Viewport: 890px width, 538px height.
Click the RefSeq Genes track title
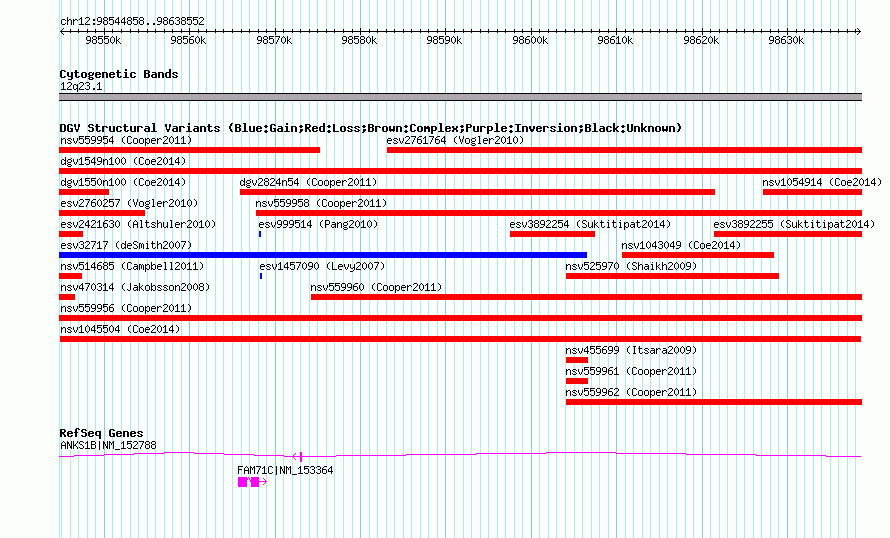pos(101,433)
